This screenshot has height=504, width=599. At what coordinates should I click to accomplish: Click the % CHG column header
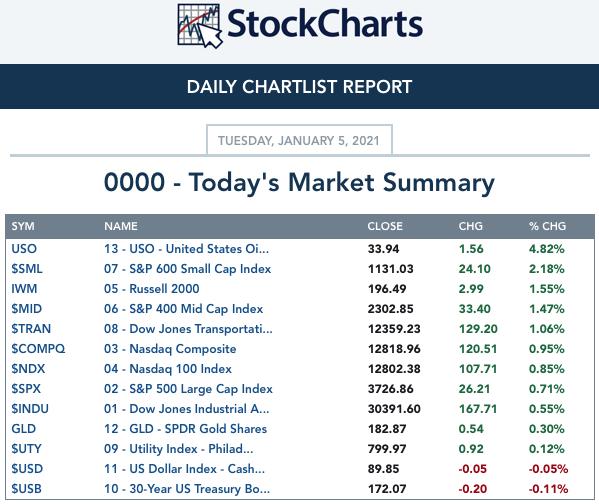pyautogui.click(x=547, y=226)
